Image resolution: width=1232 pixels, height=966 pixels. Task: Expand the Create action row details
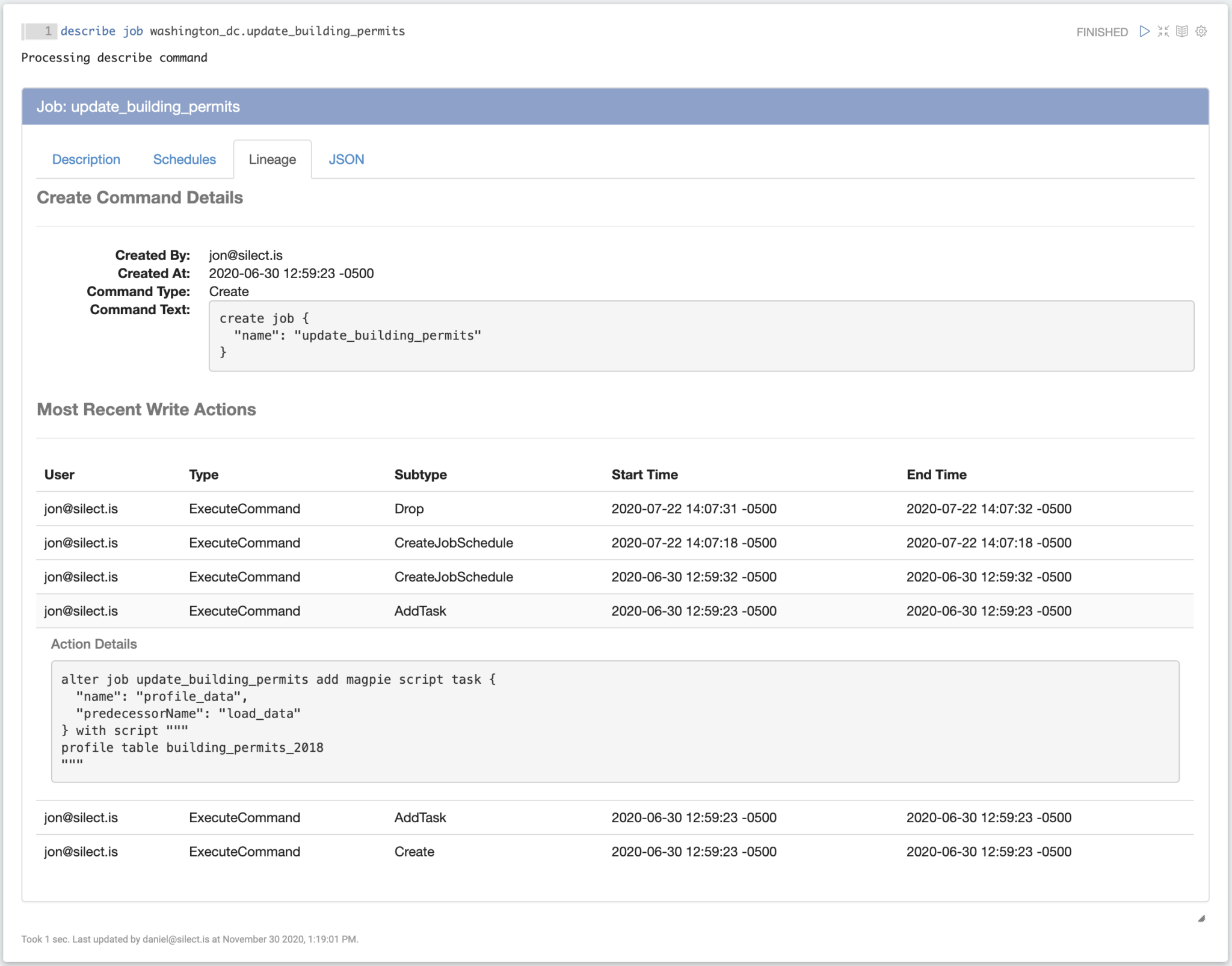[x=414, y=851]
